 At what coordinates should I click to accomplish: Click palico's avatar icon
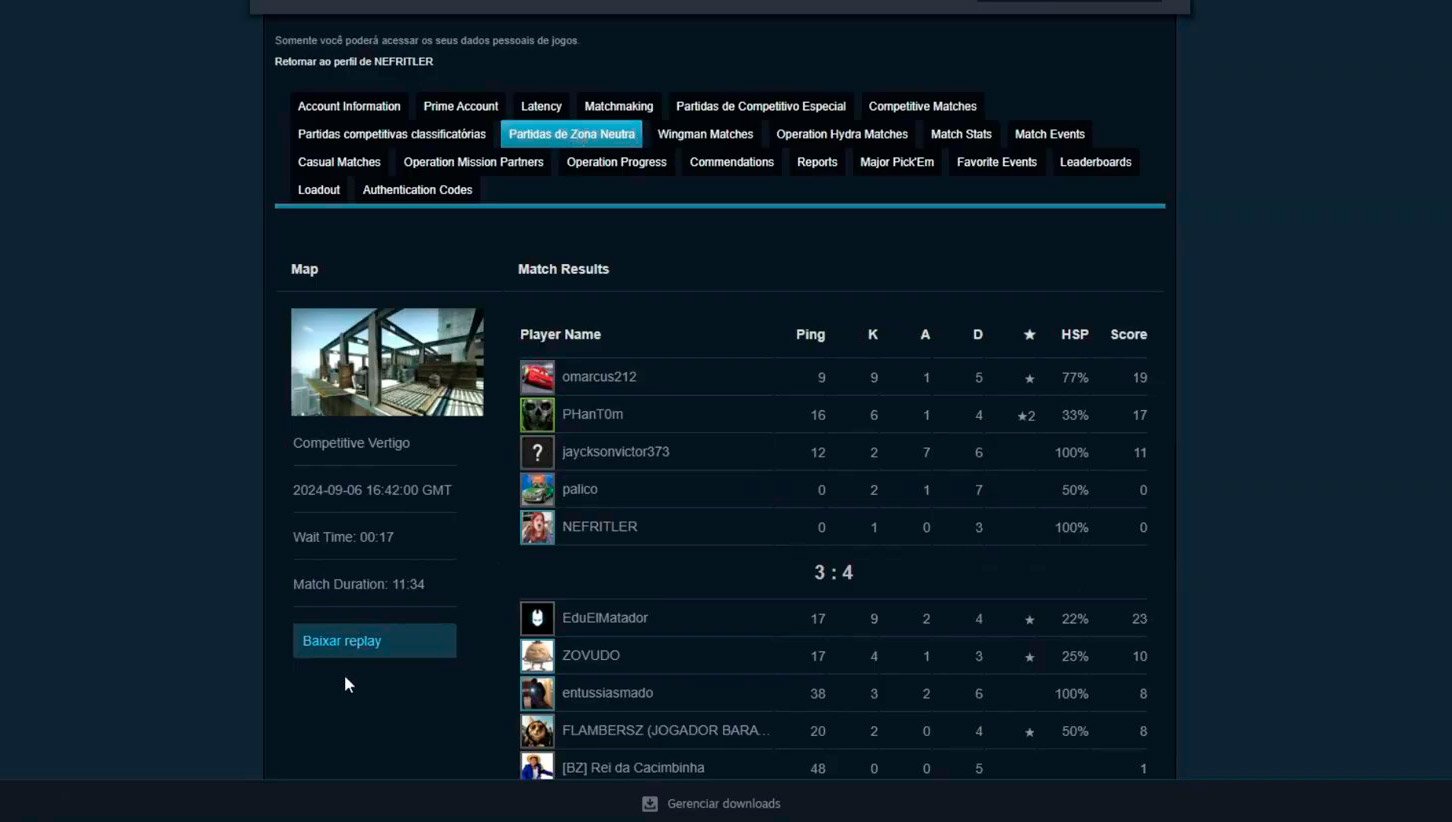point(537,490)
